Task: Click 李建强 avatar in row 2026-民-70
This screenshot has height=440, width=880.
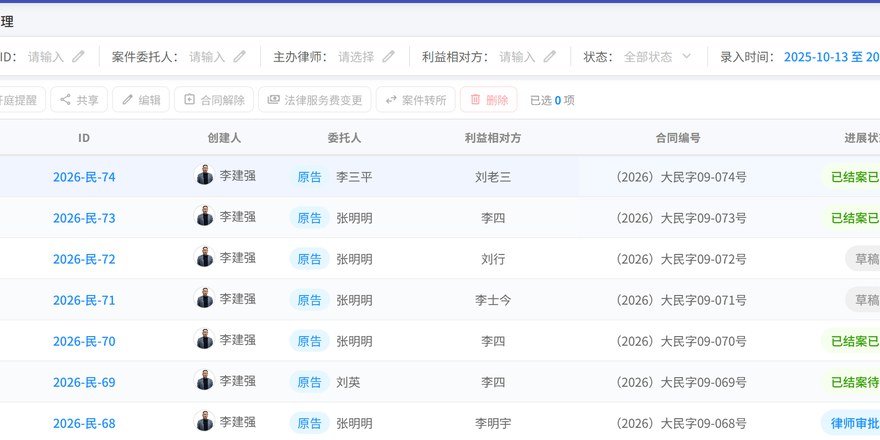Action: coord(204,338)
